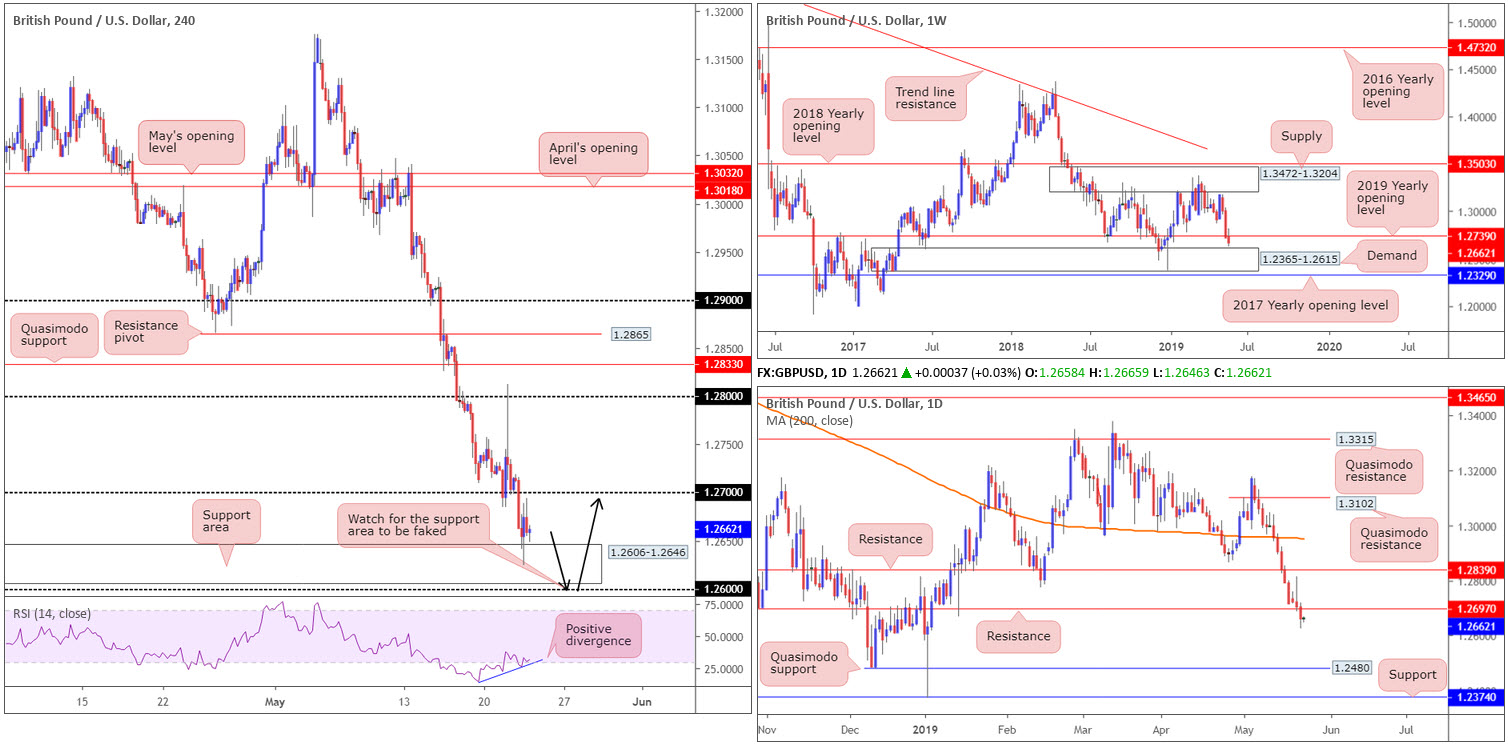Select the red 1.28330 price label
The width and height of the screenshot is (1508, 744).
point(724,365)
